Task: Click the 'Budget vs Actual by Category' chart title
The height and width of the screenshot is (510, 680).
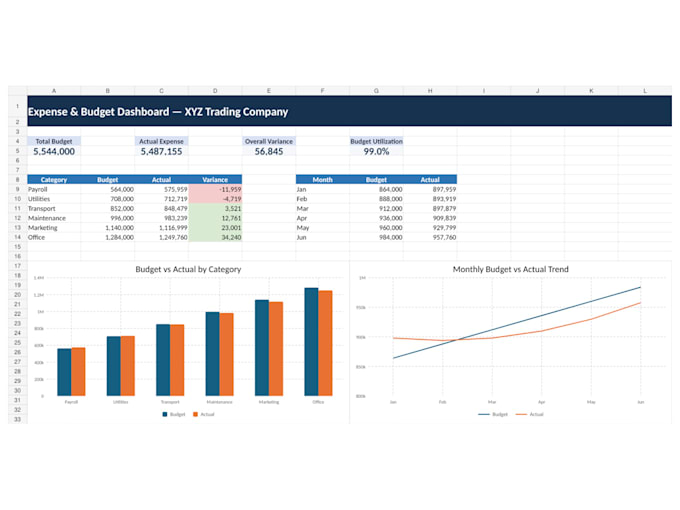Action: coord(188,269)
